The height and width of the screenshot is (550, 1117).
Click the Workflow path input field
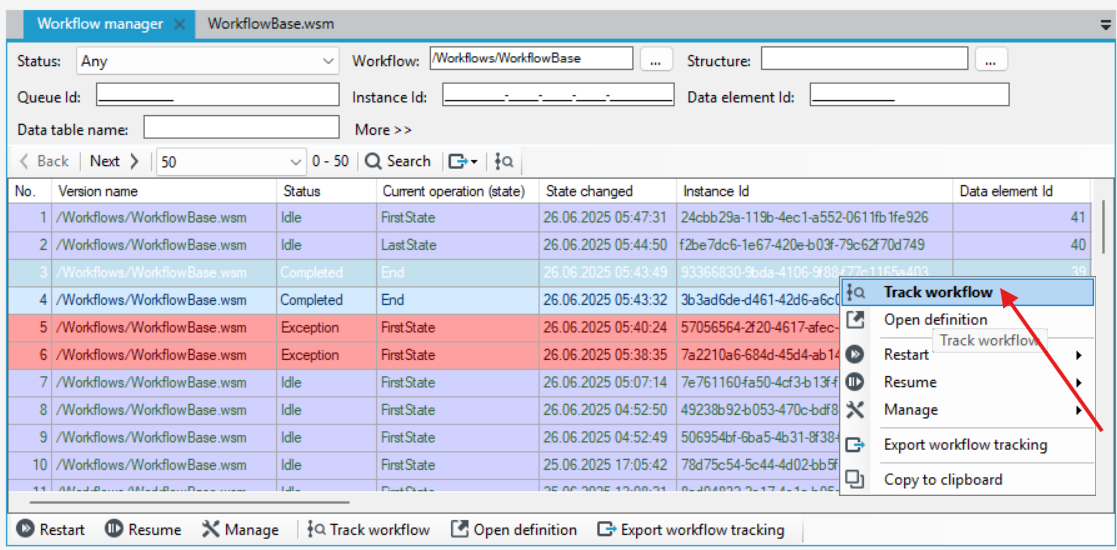pos(531,59)
